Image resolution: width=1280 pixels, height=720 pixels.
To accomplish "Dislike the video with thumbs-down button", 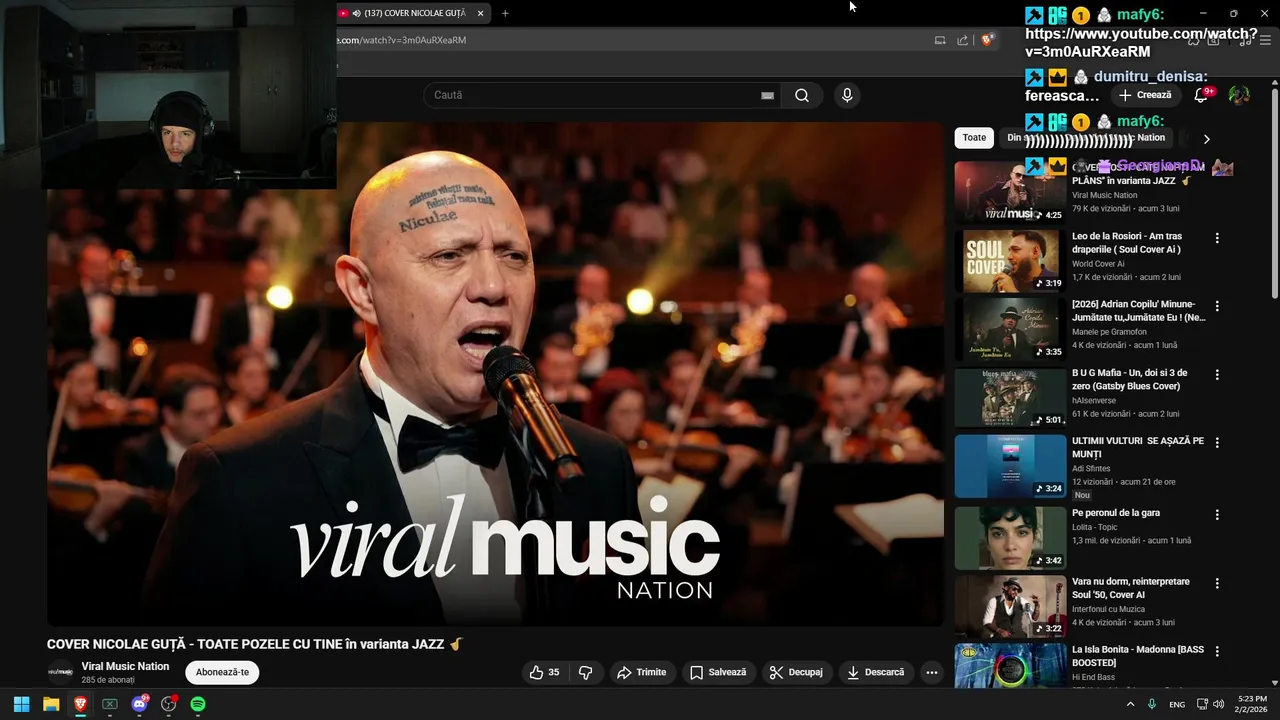I will pyautogui.click(x=586, y=672).
